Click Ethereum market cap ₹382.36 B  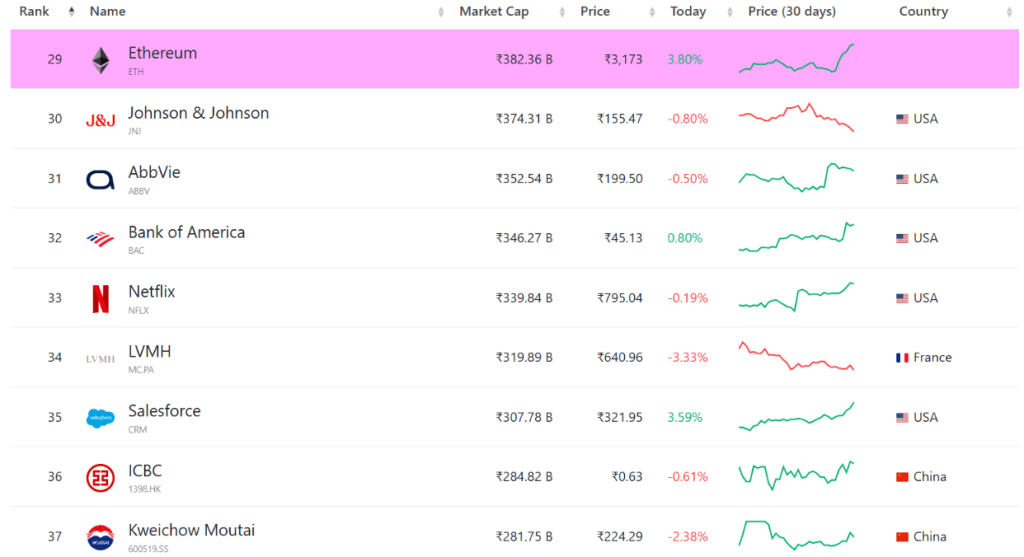[x=524, y=59]
